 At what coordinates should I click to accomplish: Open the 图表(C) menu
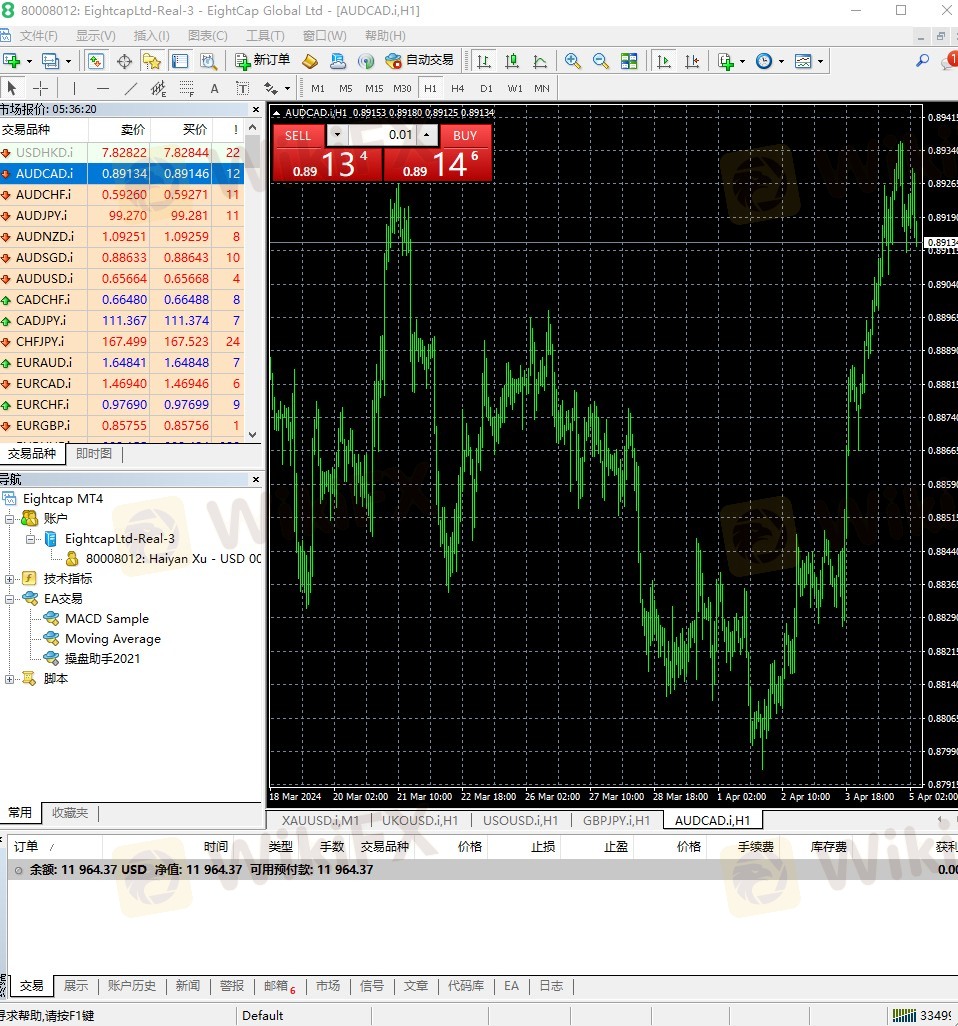[x=207, y=35]
